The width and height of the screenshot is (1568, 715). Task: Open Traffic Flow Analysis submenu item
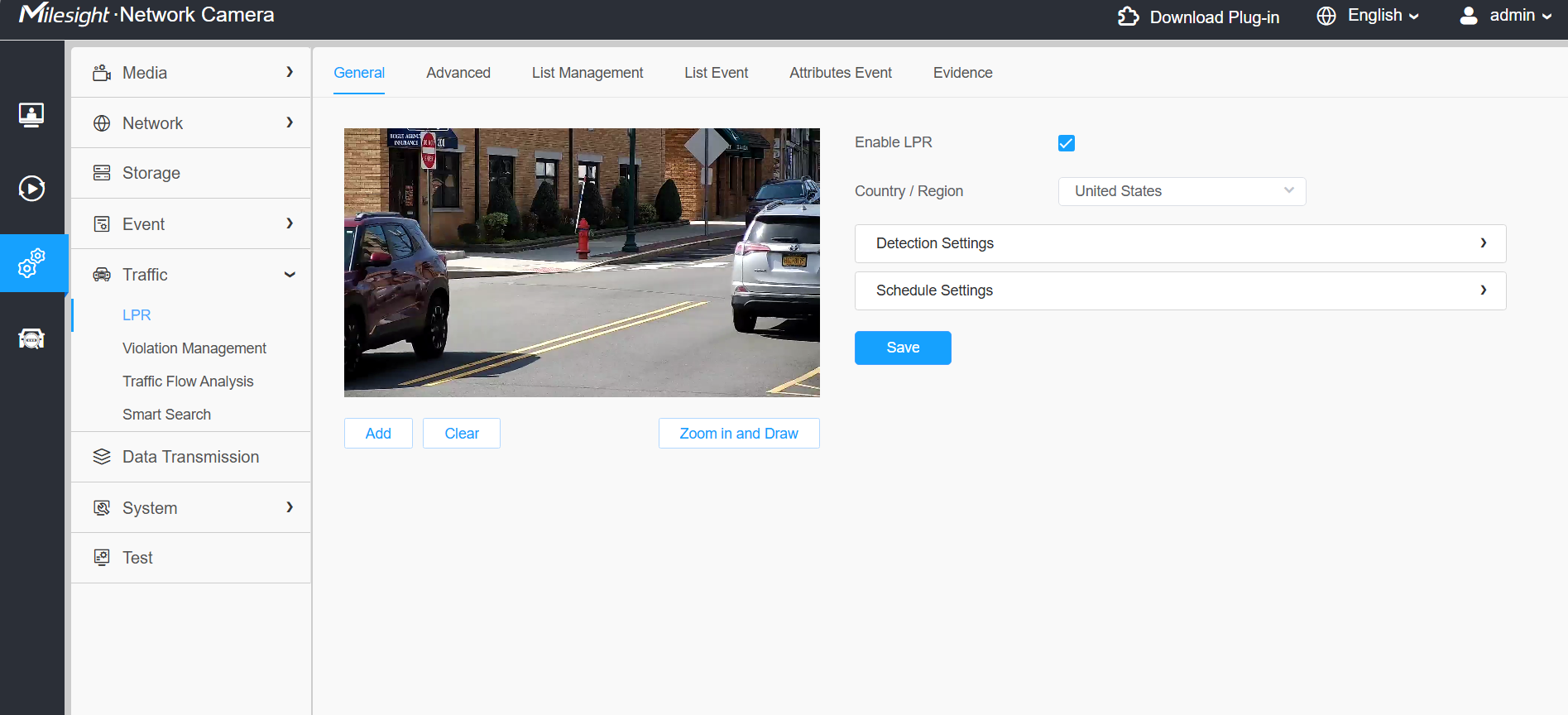188,381
